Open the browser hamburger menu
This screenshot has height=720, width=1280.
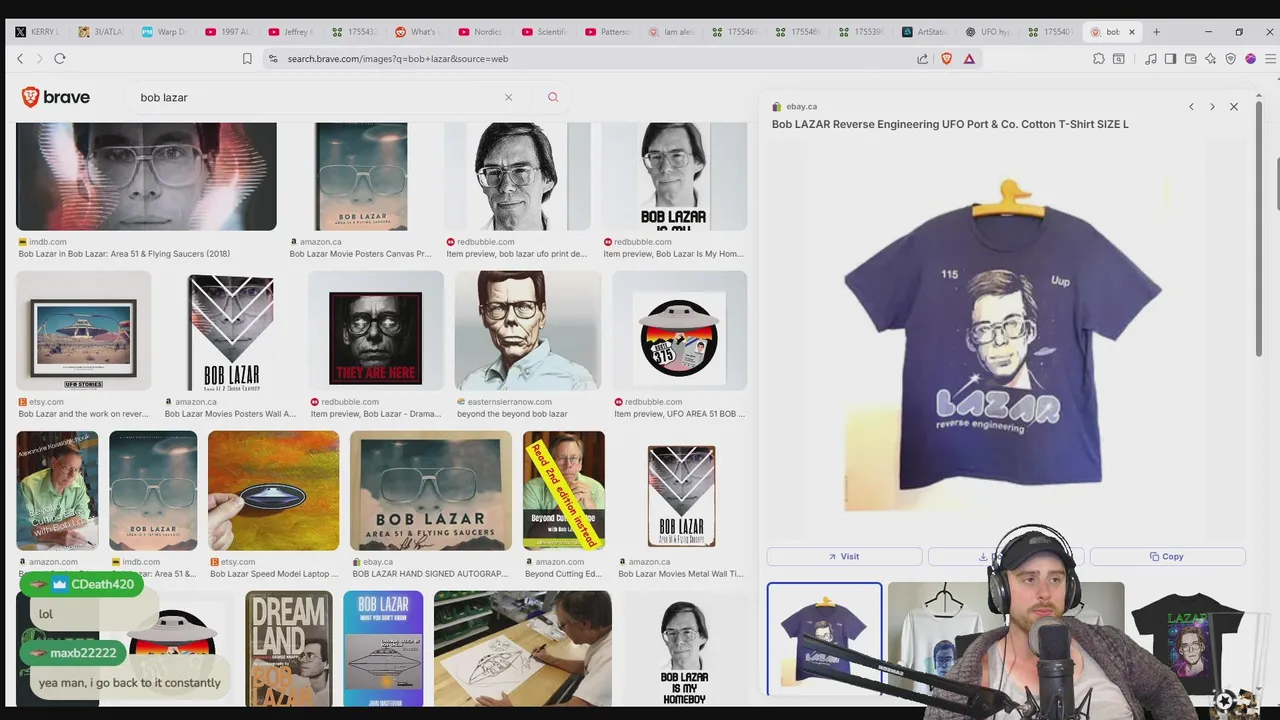tap(1270, 59)
